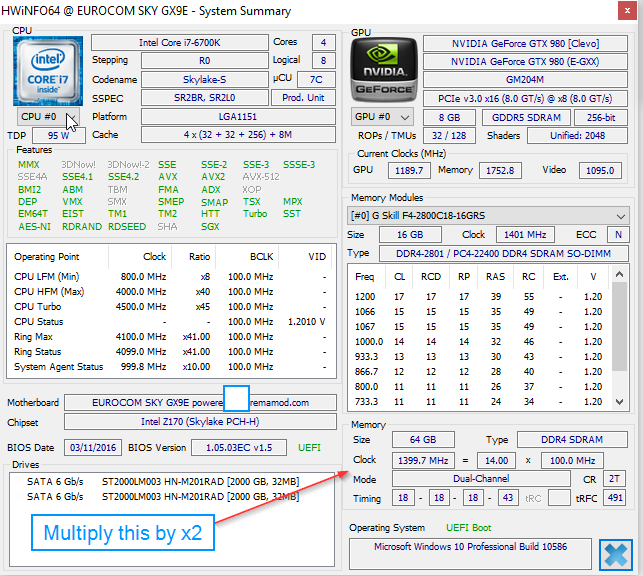Image resolution: width=643 pixels, height=576 pixels.
Task: Click the Intel Z170 chipset field
Action: pos(200,422)
